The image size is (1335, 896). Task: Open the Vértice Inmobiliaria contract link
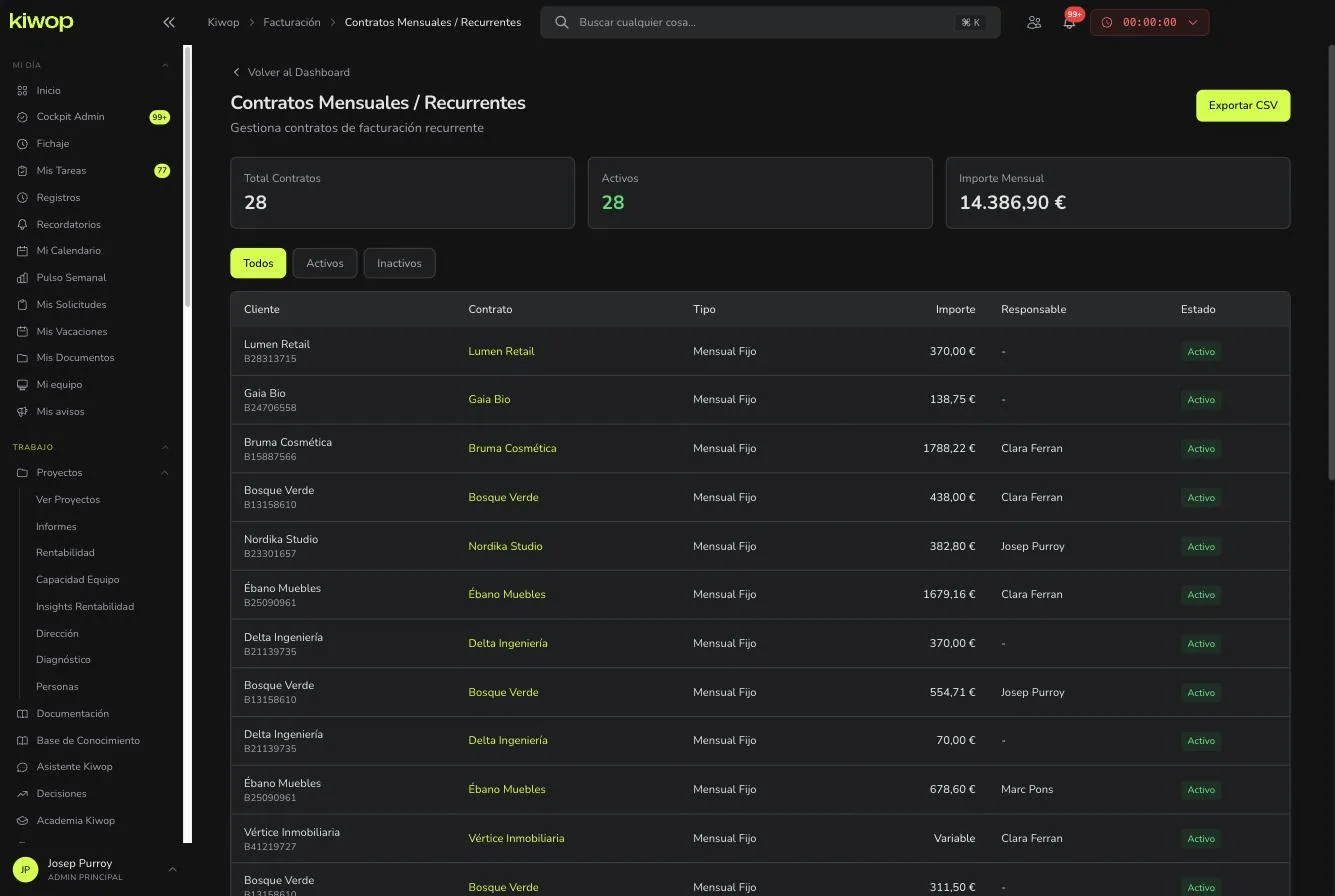[x=516, y=838]
